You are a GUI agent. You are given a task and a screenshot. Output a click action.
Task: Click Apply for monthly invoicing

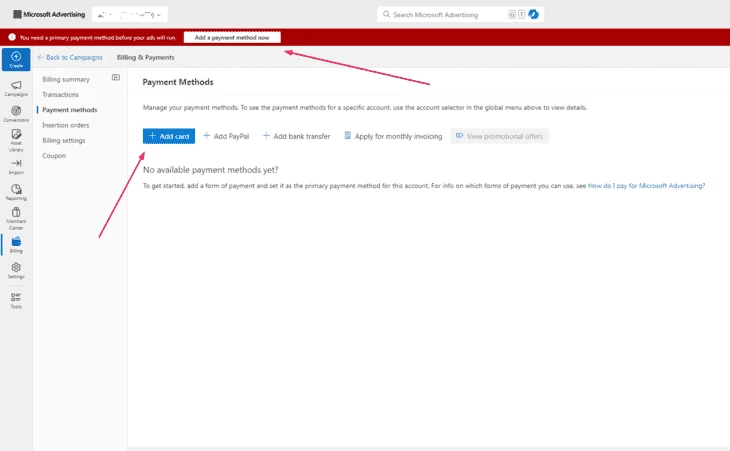coord(393,136)
